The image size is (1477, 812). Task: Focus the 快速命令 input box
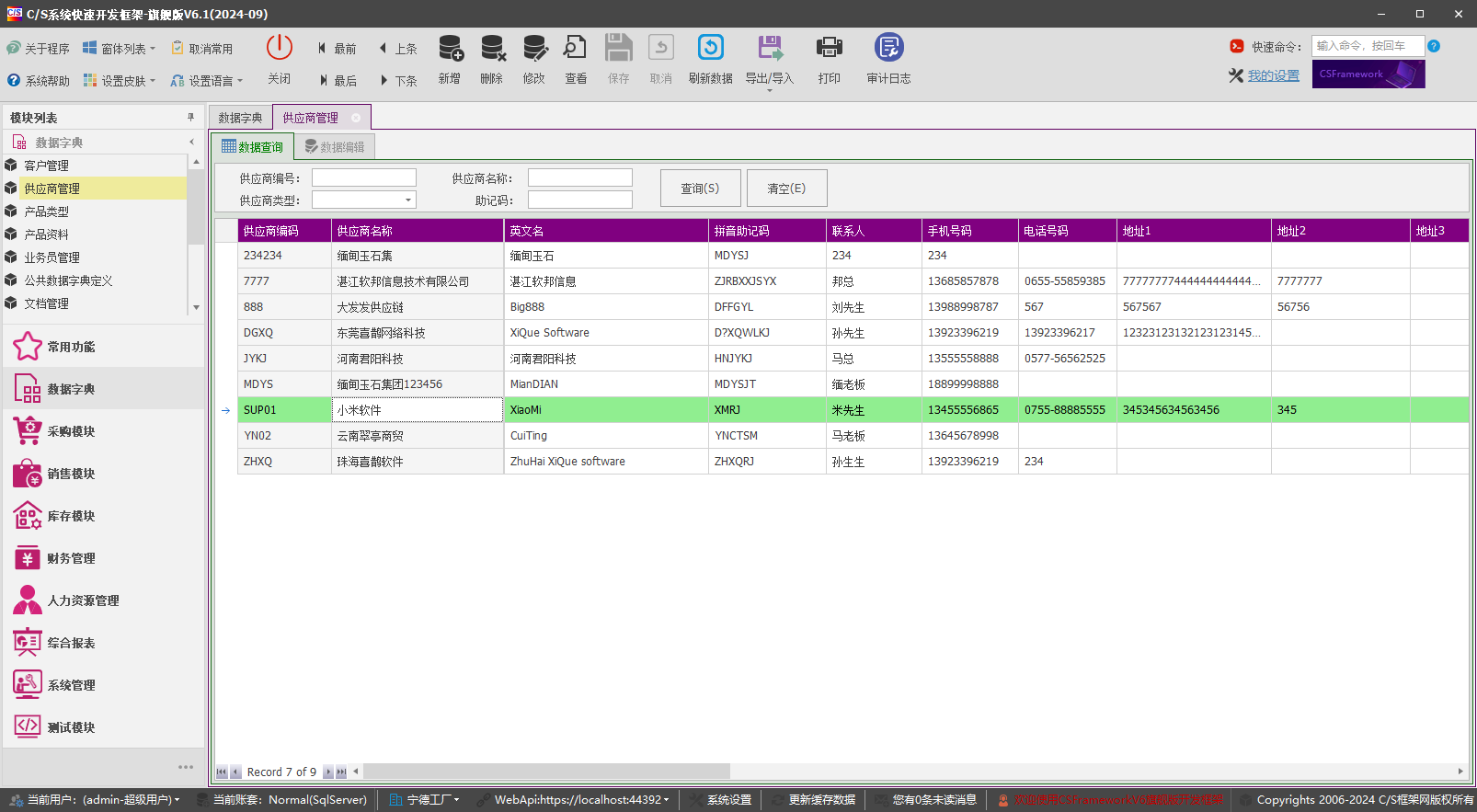point(1368,46)
